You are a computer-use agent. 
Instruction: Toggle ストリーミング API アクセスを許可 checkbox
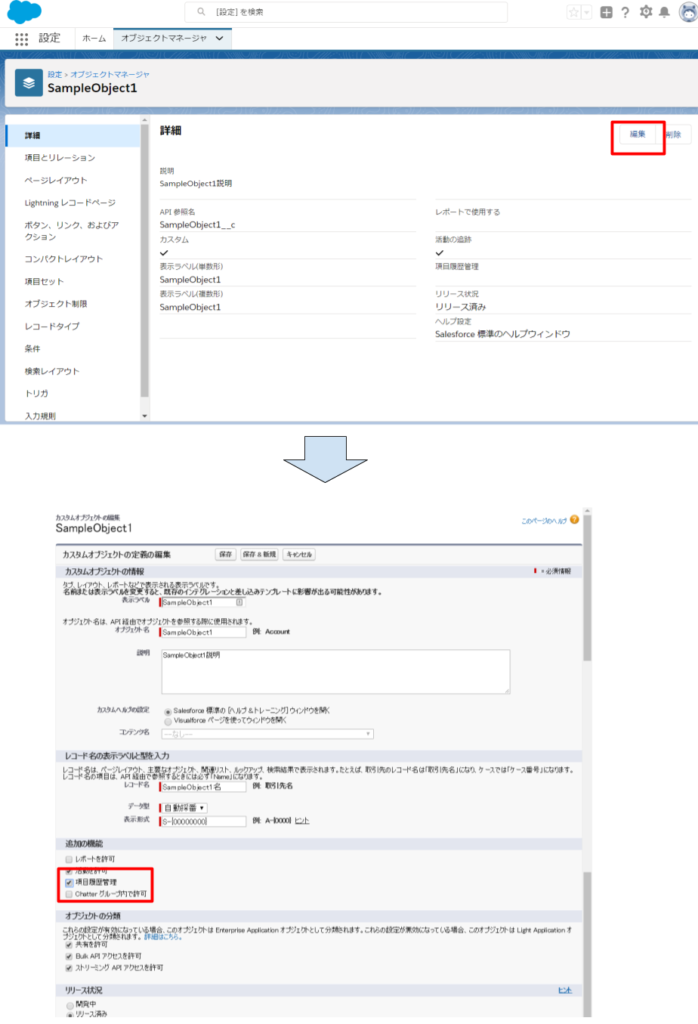point(69,968)
